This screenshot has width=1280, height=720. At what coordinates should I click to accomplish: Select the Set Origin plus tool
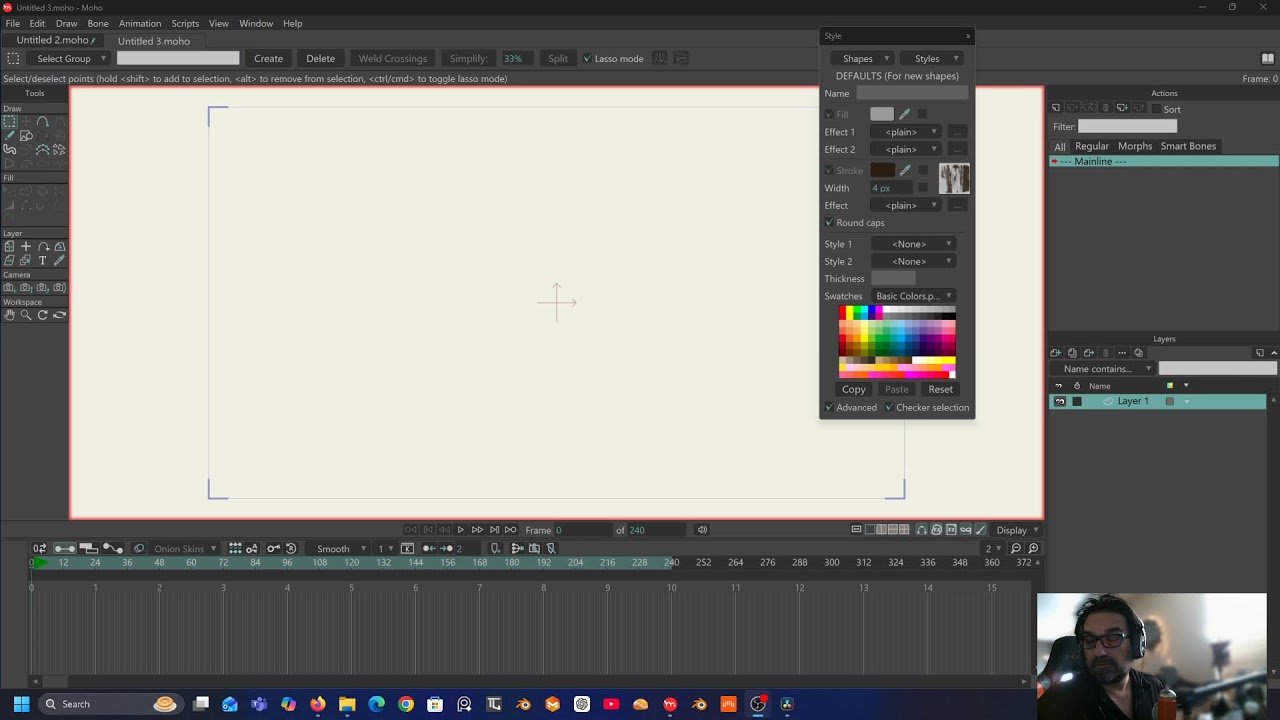pyautogui.click(x=26, y=246)
